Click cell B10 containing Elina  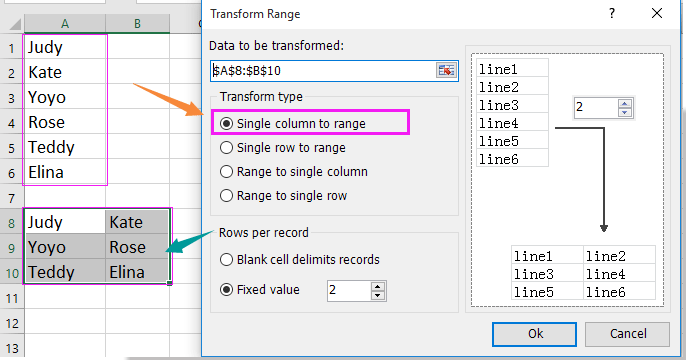click(137, 272)
